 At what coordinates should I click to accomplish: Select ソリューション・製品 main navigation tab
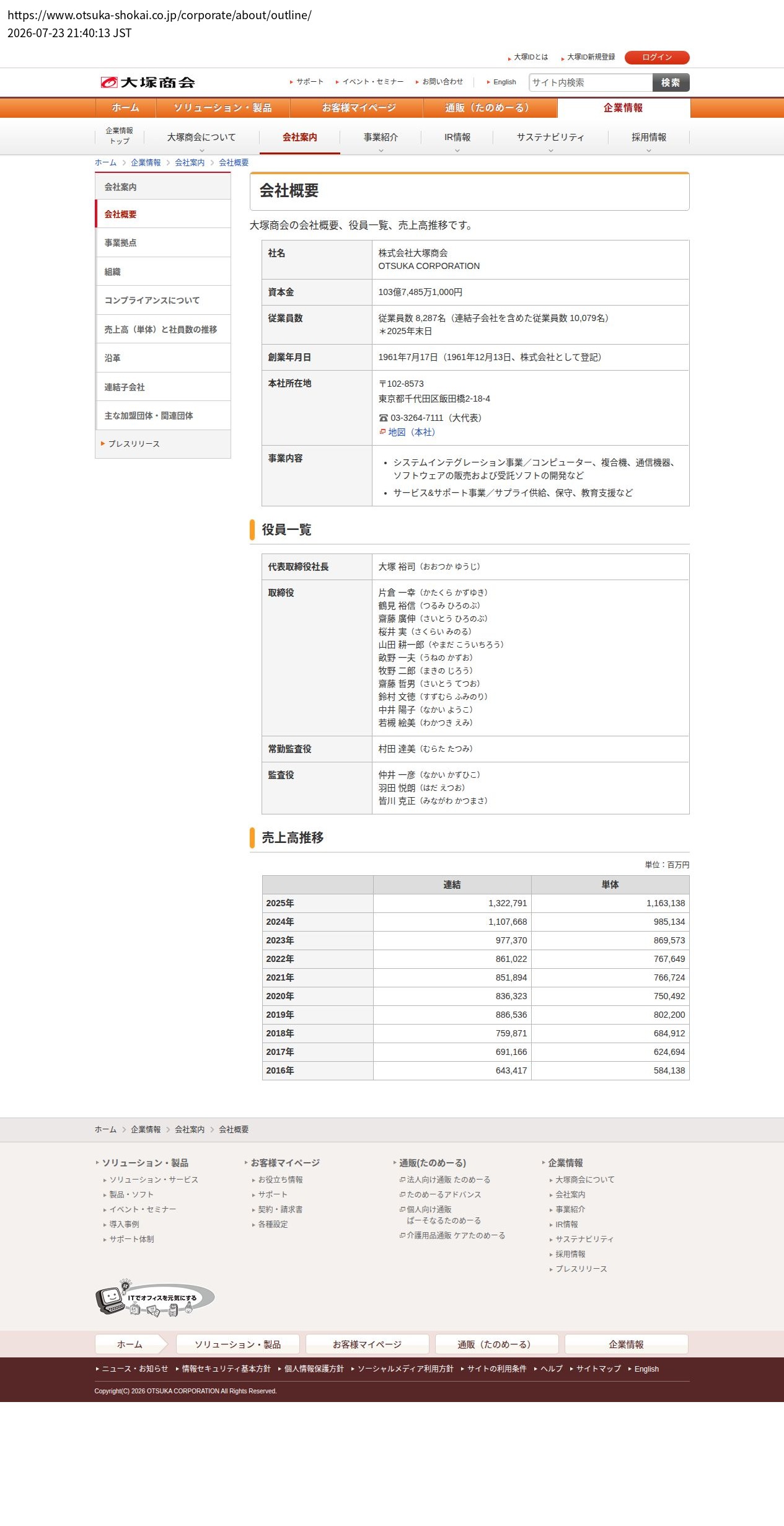tap(222, 108)
